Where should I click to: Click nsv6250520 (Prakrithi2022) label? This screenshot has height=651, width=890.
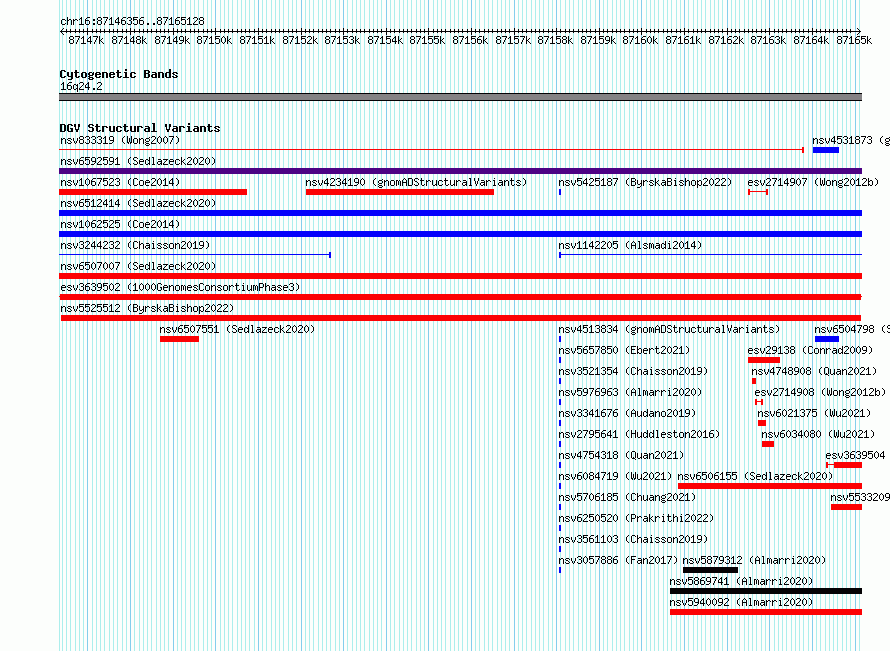tap(636, 518)
